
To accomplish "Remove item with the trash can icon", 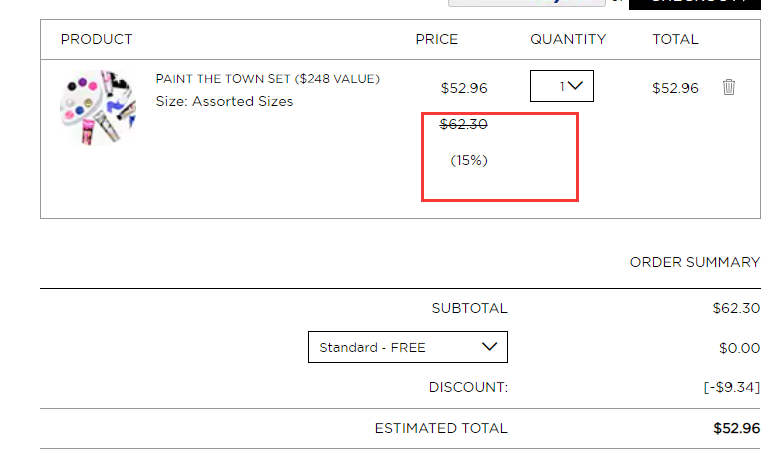I will click(x=729, y=87).
